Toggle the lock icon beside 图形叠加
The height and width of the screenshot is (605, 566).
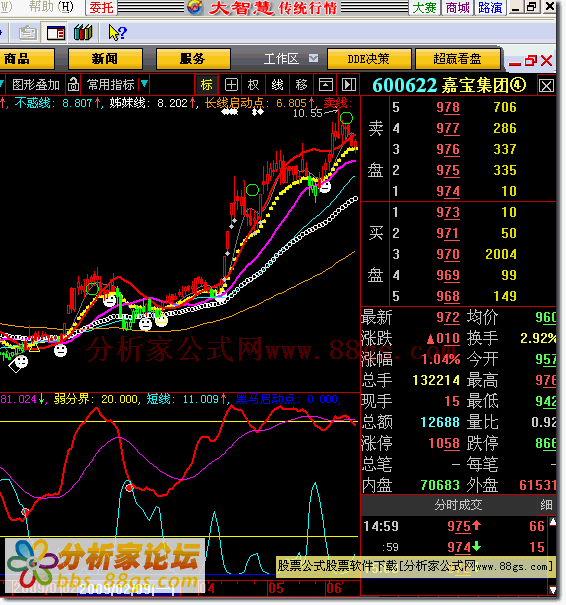pos(73,84)
